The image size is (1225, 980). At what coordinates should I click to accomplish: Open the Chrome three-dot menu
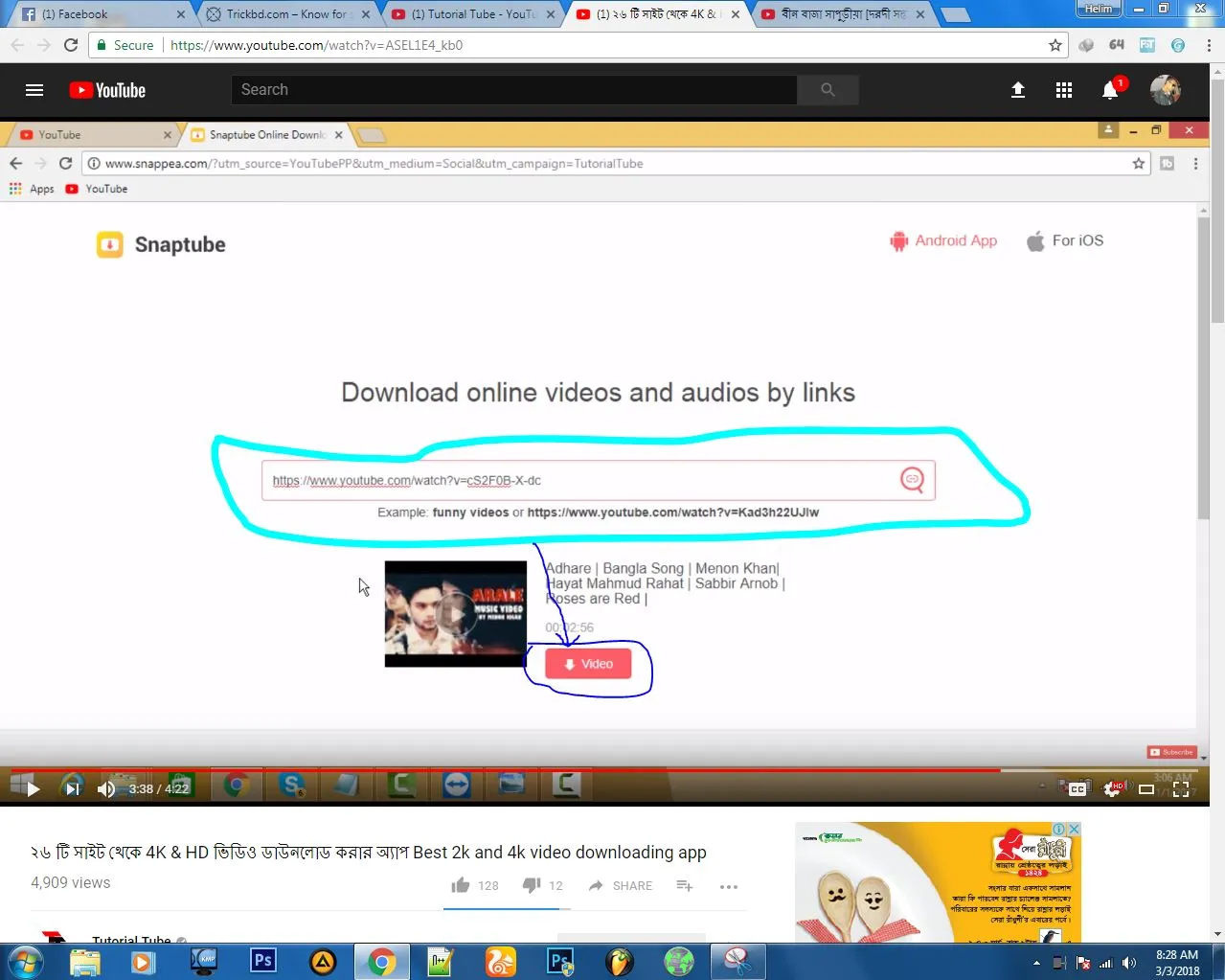pos(1209,45)
